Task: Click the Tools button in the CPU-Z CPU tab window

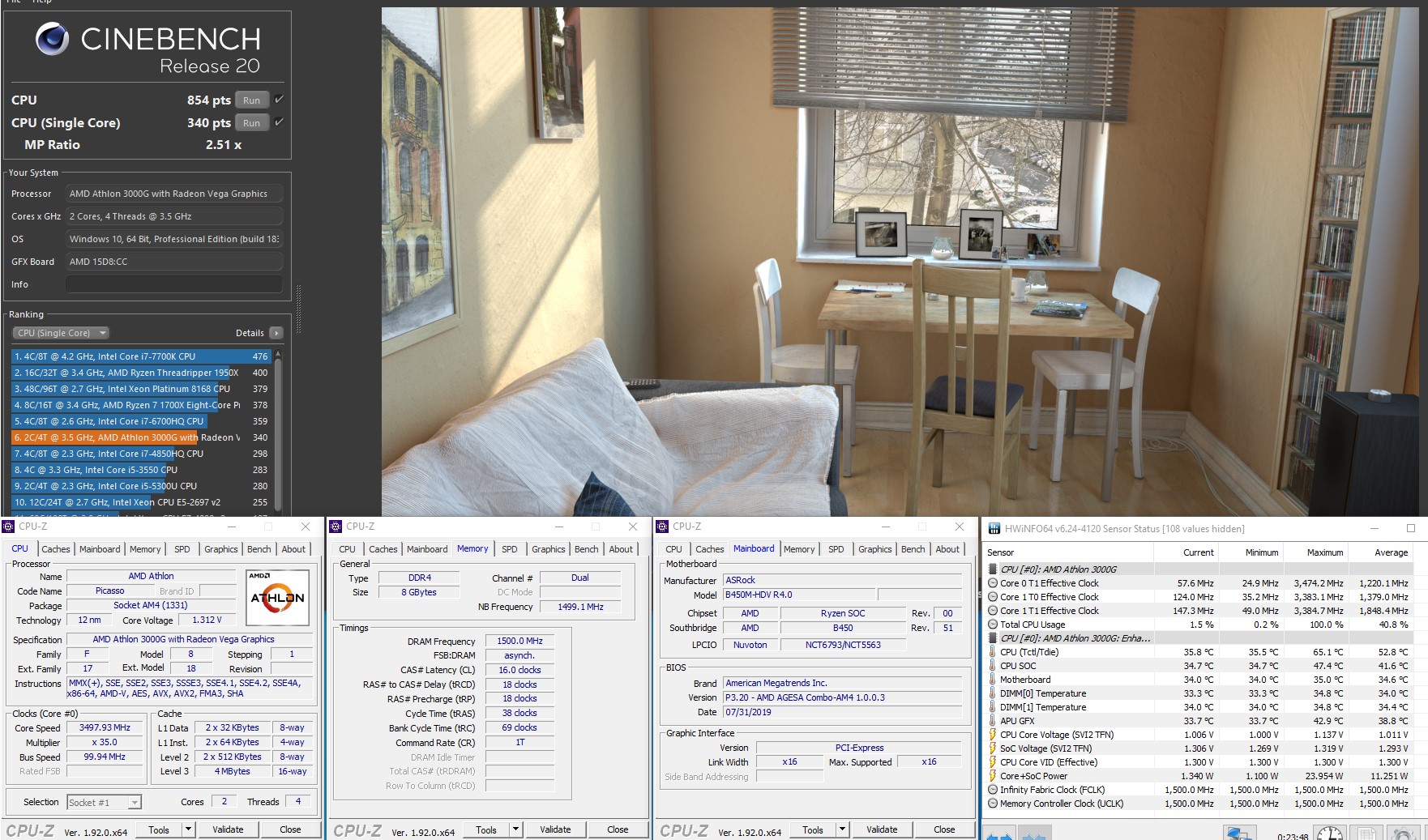Action: pos(159,829)
